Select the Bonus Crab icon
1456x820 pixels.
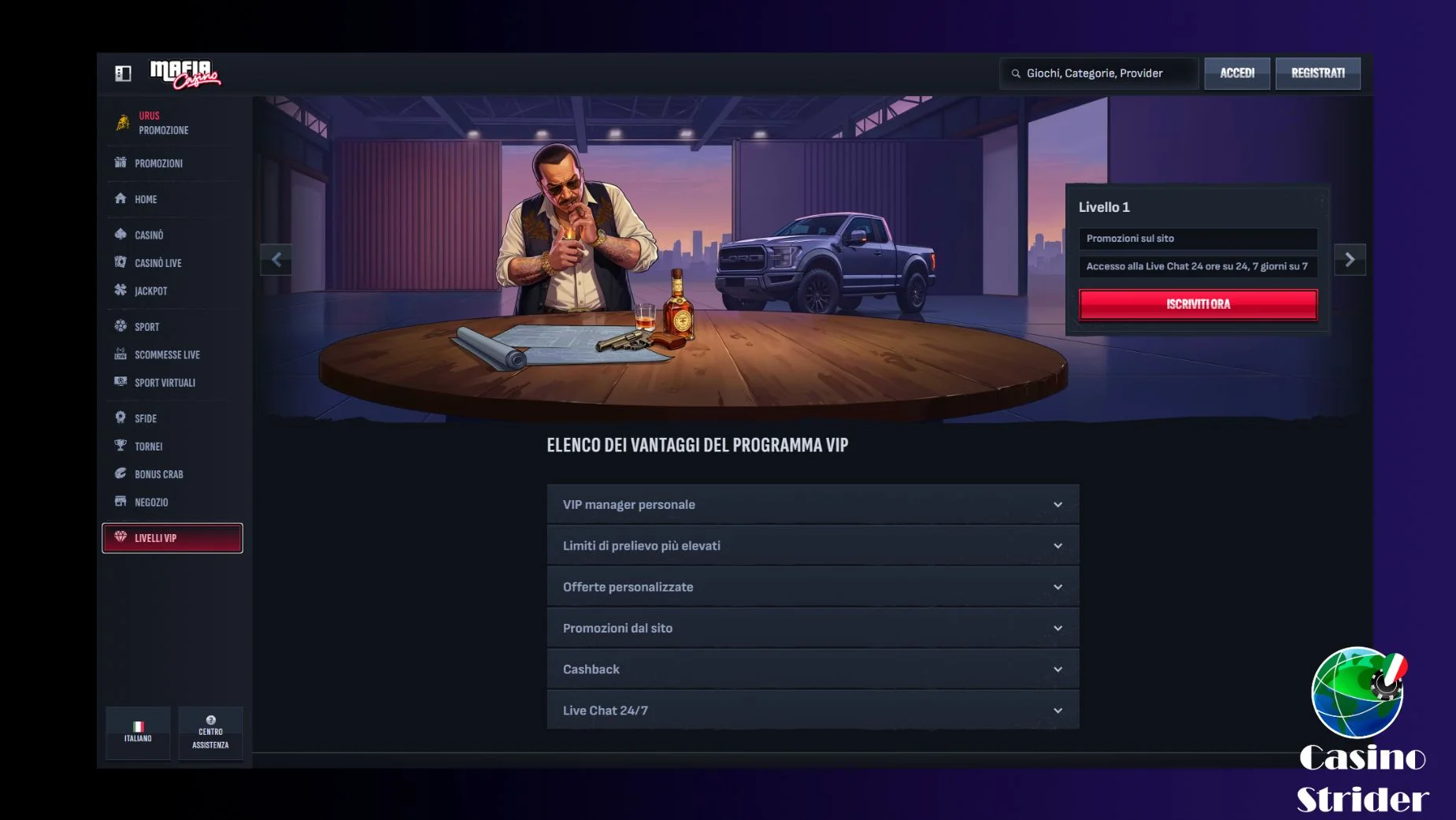[x=120, y=473]
